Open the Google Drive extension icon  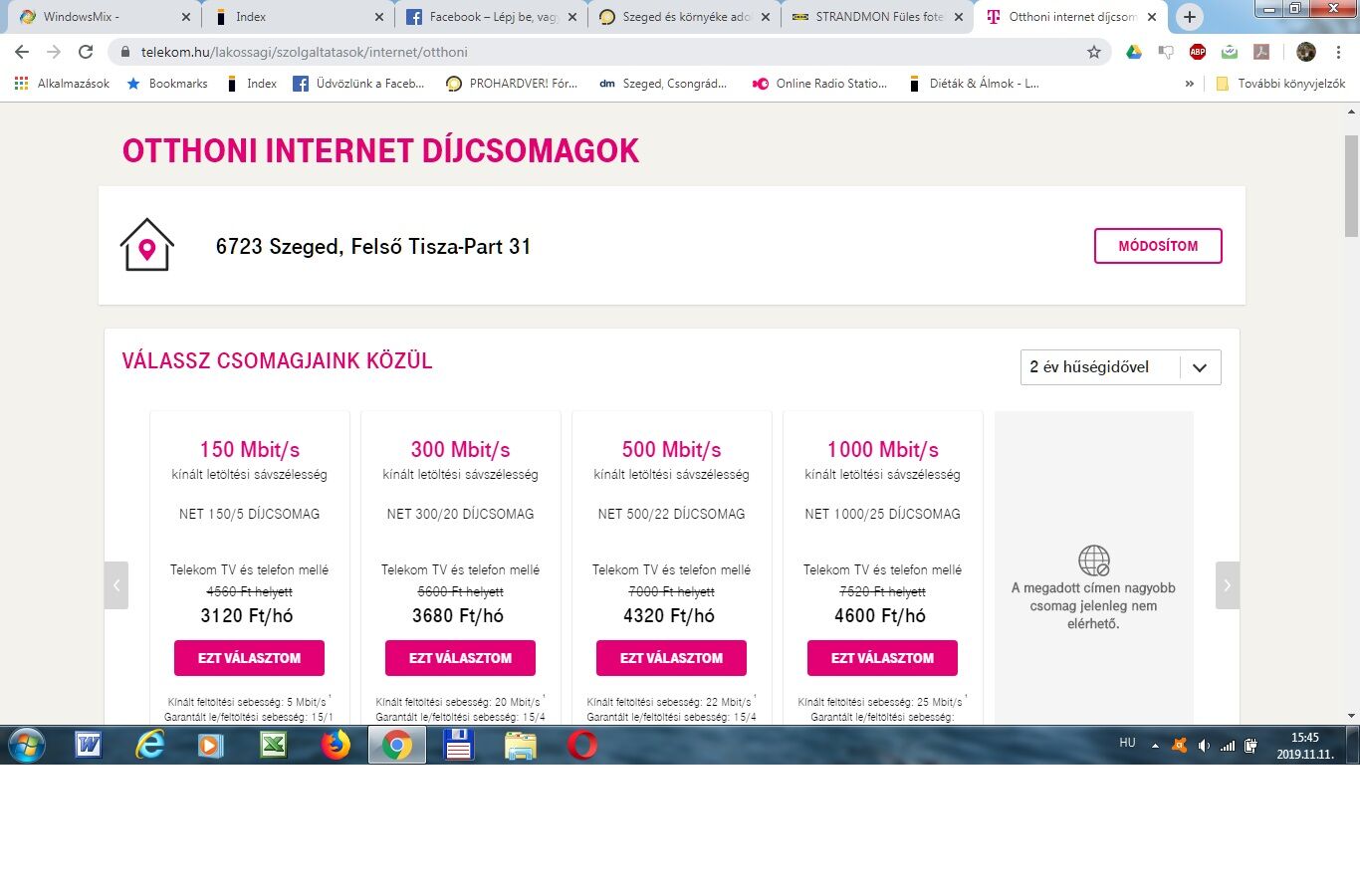(x=1134, y=52)
